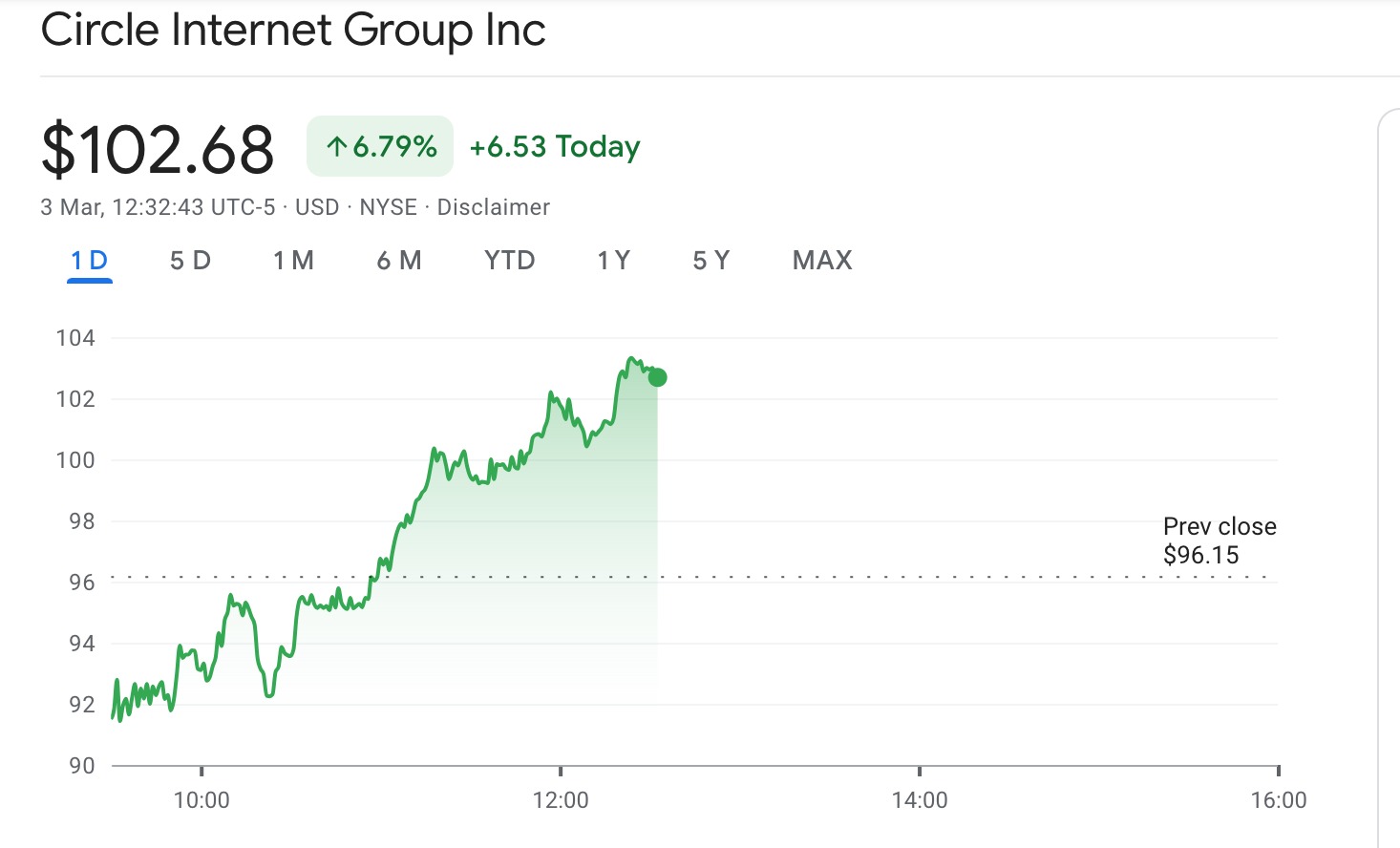Viewport: 1400px width, 848px height.
Task: Select the 1D time range tab
Action: coord(90,261)
